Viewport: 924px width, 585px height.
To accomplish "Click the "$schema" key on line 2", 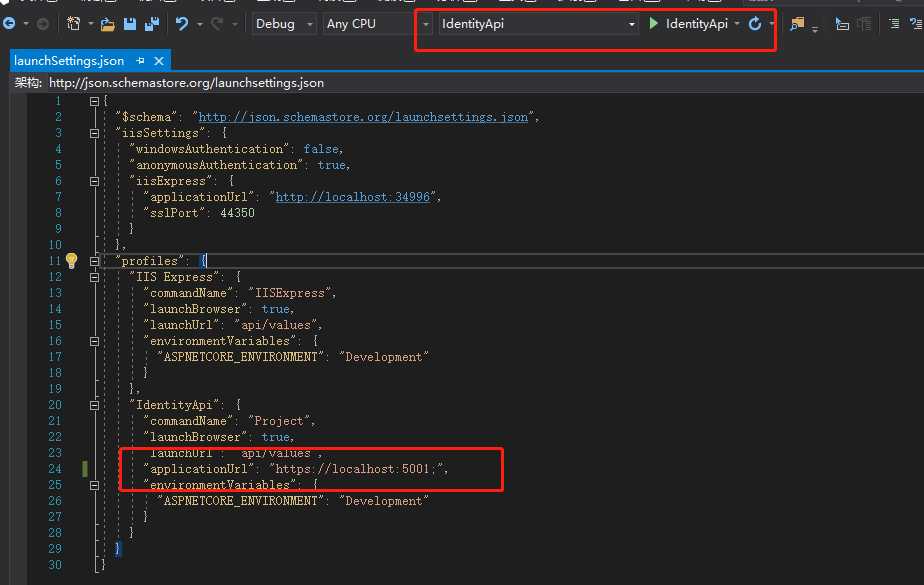I will click(x=147, y=117).
